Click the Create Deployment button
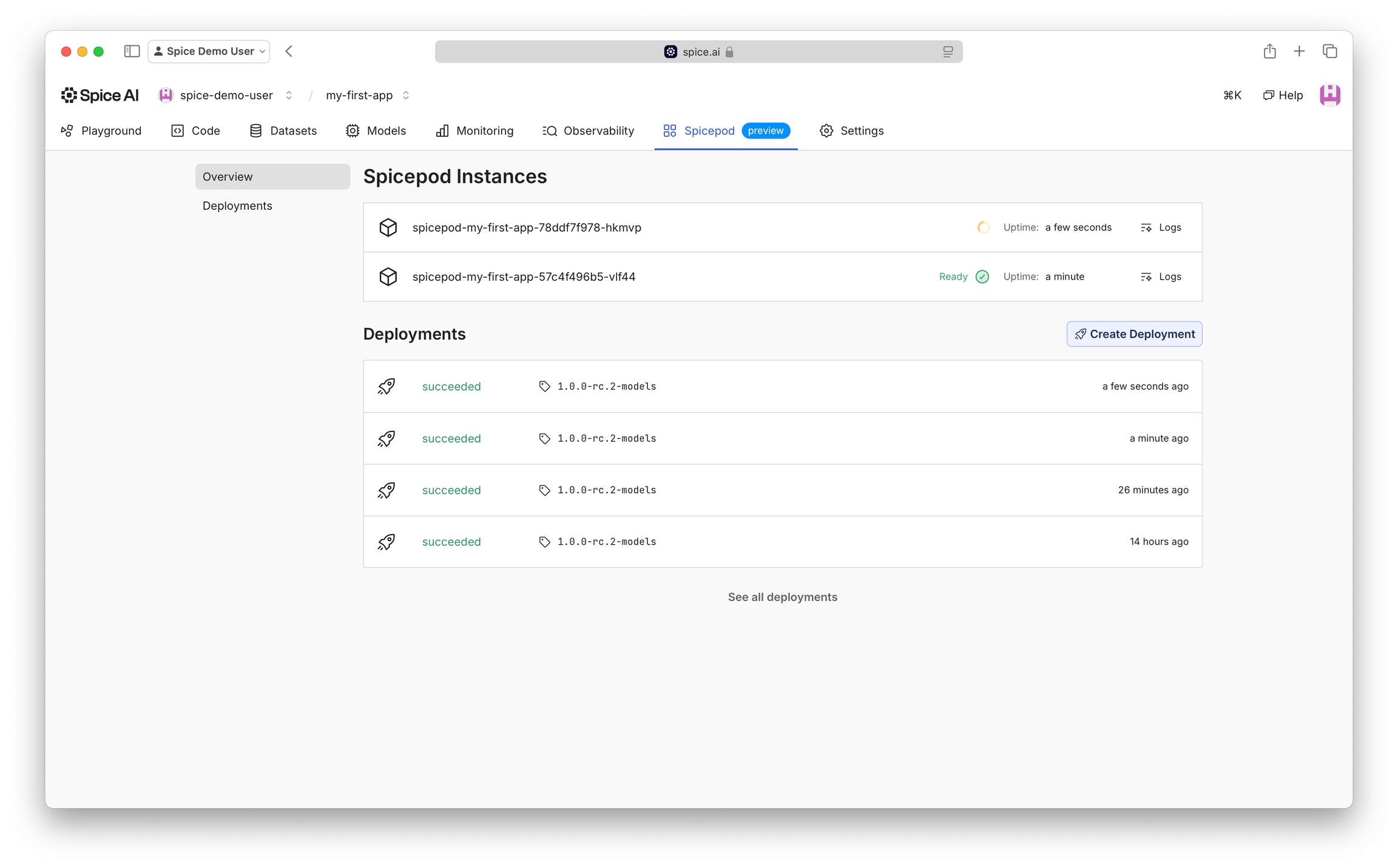Viewport: 1398px width, 868px height. coord(1133,334)
